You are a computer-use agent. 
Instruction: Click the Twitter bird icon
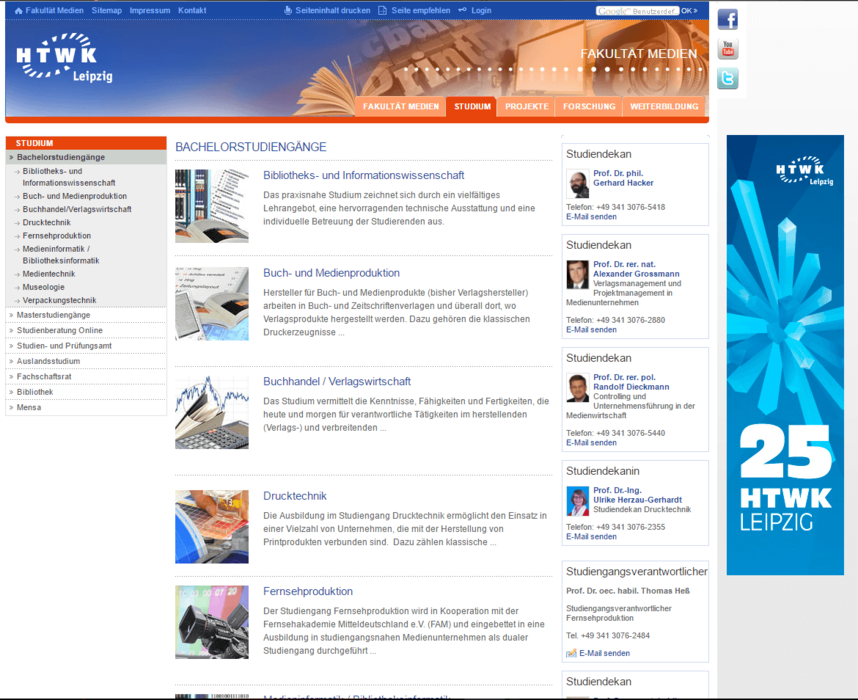click(727, 79)
